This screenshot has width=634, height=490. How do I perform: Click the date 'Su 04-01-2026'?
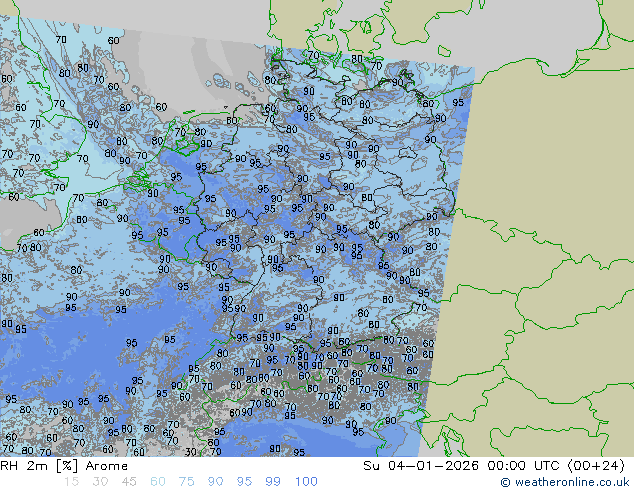pyautogui.click(x=421, y=466)
